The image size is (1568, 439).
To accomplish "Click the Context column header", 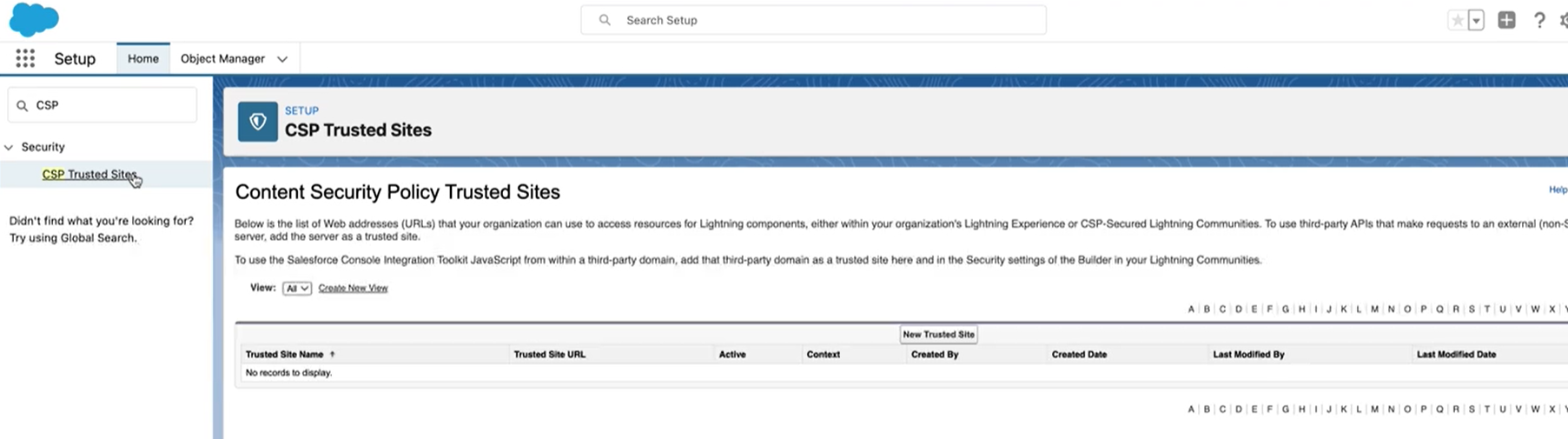I will pyautogui.click(x=824, y=355).
